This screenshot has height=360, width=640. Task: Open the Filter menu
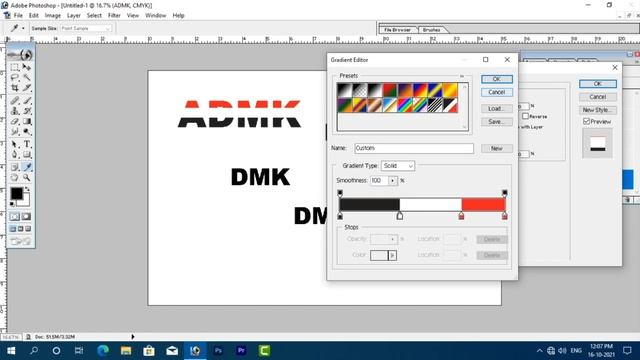click(x=114, y=16)
